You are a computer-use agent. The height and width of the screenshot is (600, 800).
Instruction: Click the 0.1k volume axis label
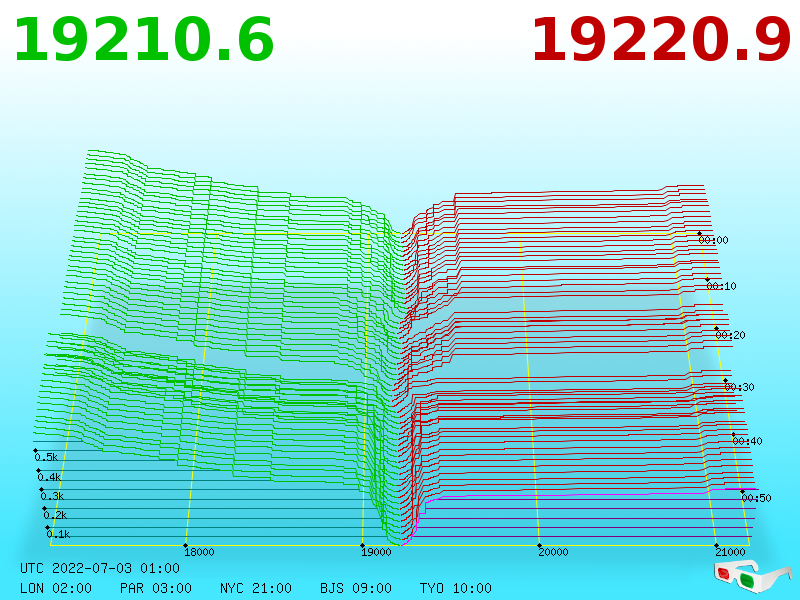(58, 534)
